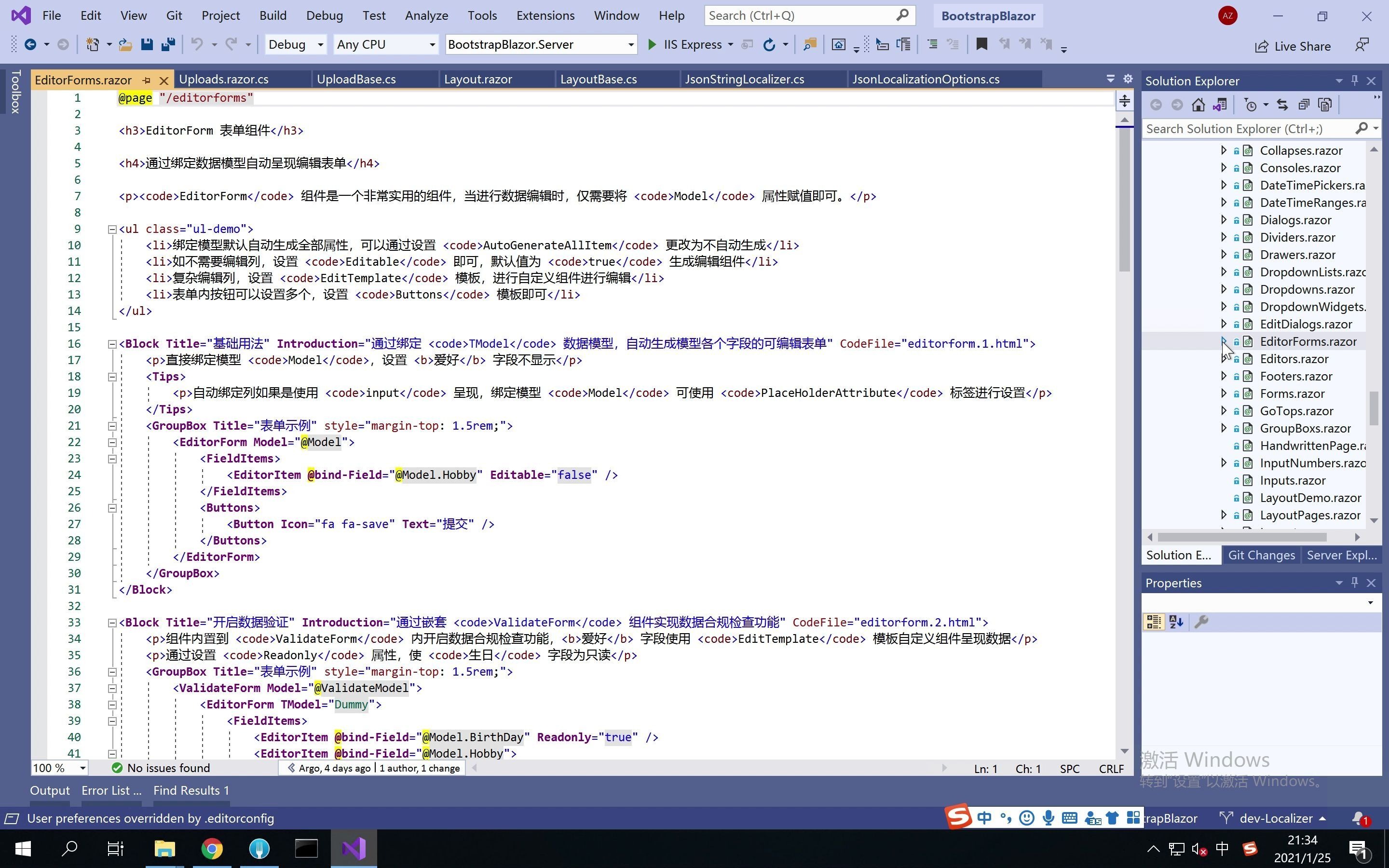This screenshot has width=1389, height=868.
Task: Click the Navigate Backward toolbar arrow
Action: pyautogui.click(x=30, y=44)
